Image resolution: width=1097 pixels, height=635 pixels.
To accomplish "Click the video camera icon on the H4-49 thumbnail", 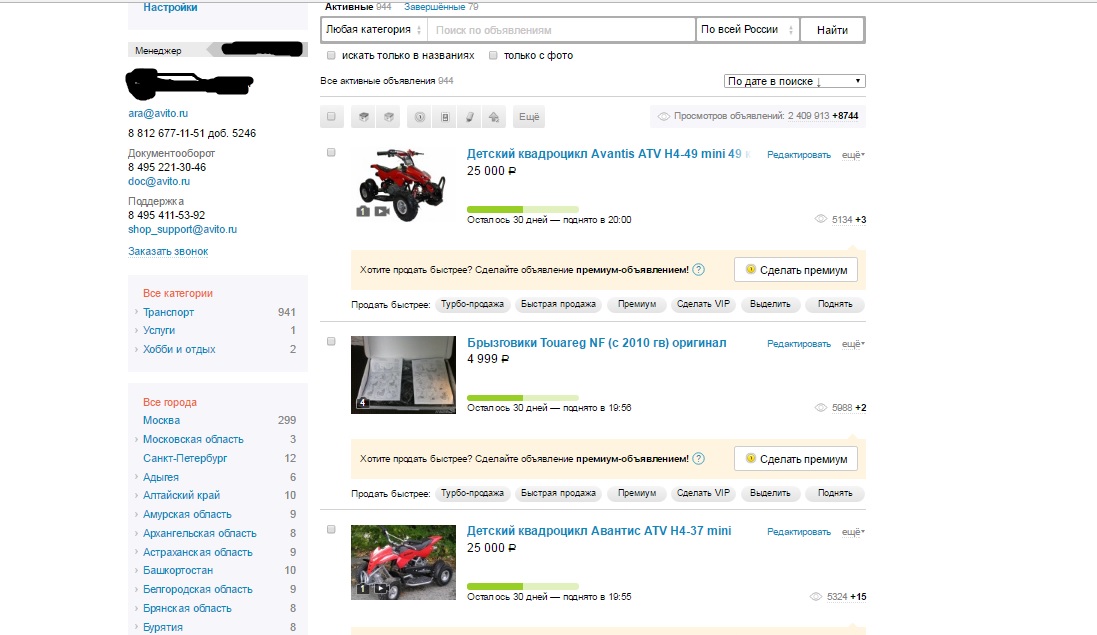I will (381, 211).
